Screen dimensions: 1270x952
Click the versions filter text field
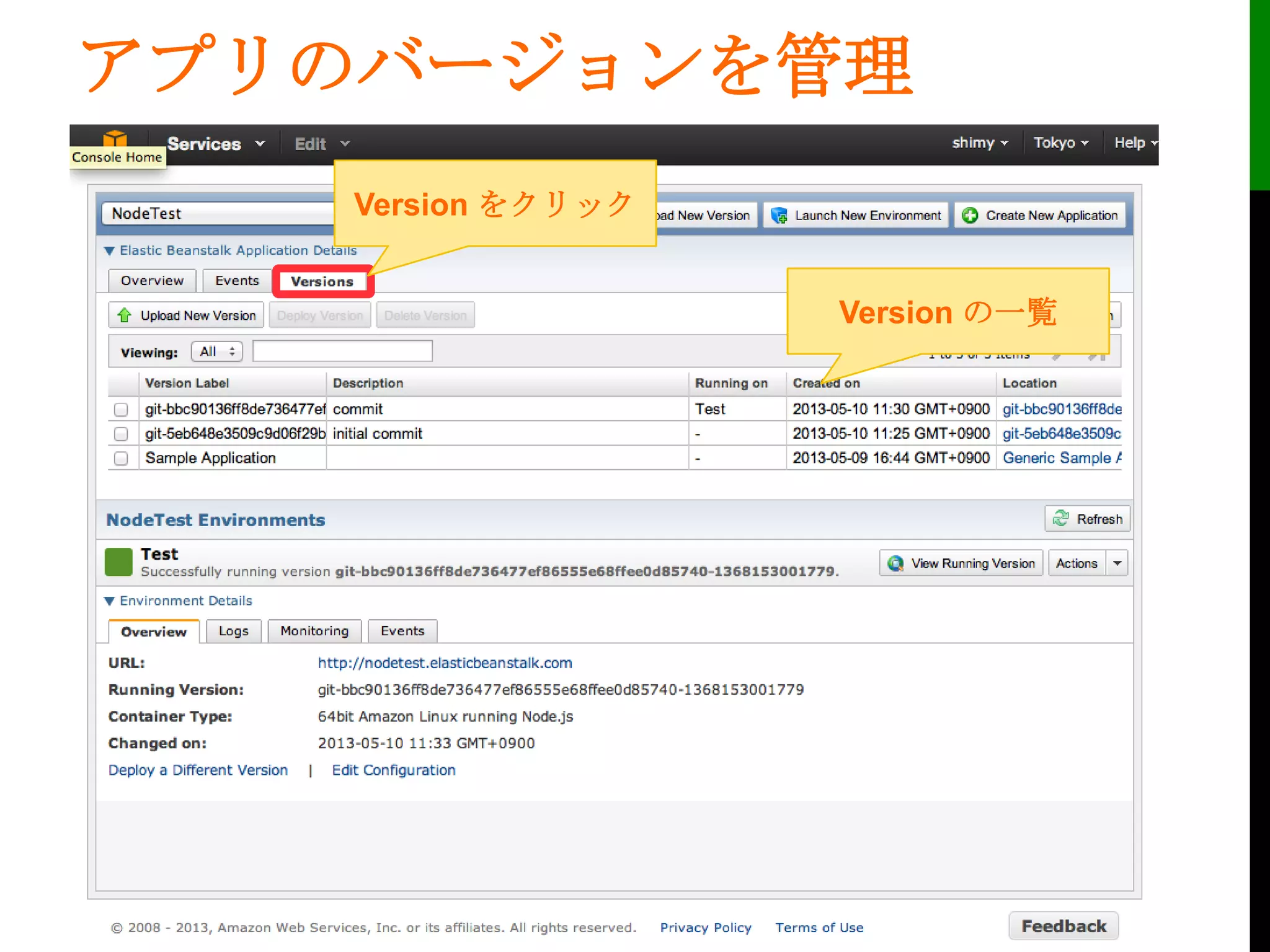(x=342, y=351)
